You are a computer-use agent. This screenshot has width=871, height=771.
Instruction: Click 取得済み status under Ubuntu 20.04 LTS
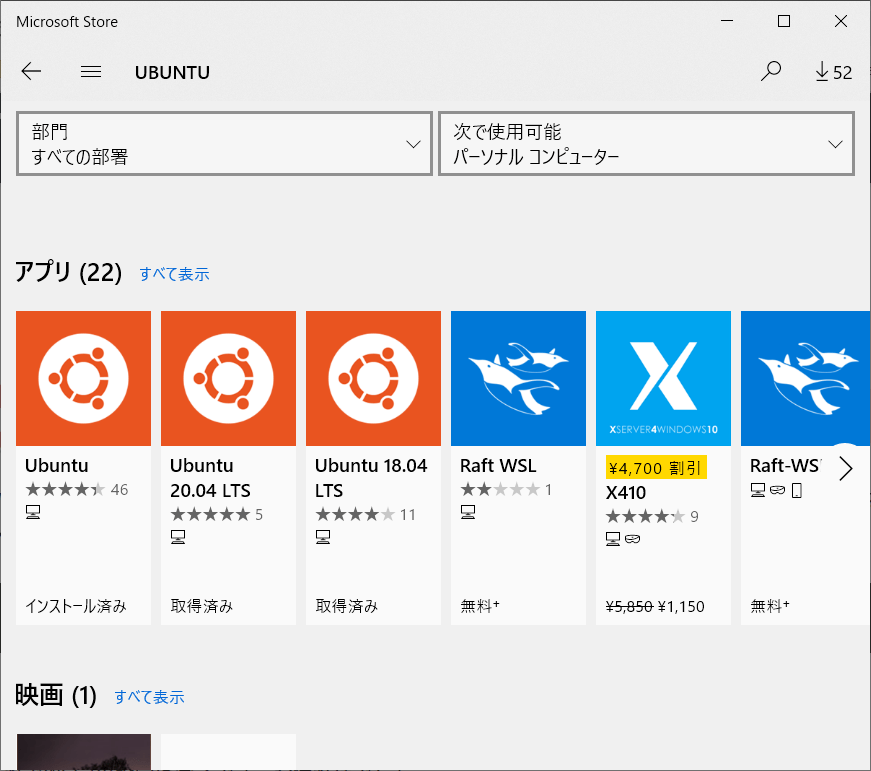tap(202, 606)
